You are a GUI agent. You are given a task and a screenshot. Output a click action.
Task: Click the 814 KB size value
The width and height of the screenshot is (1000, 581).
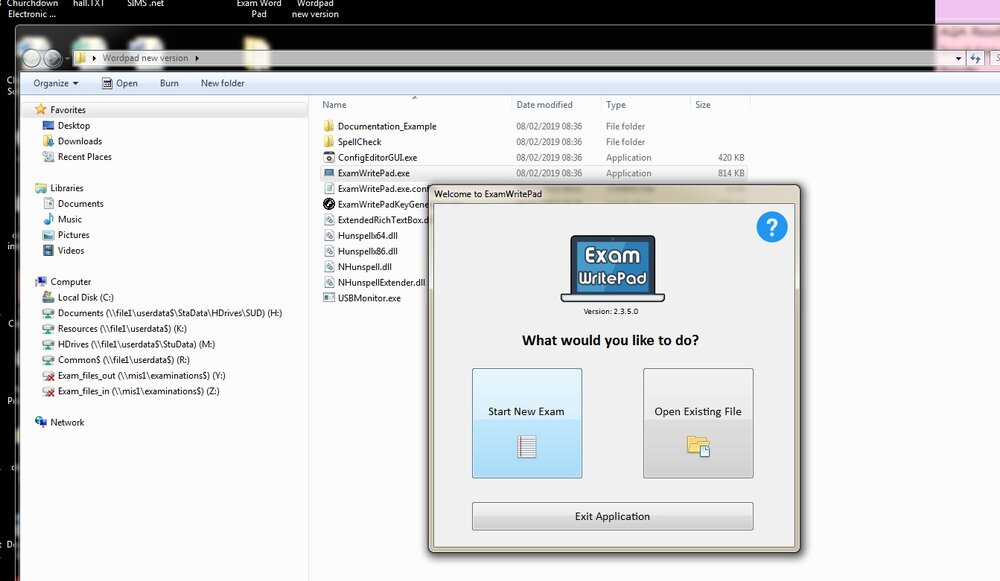click(731, 173)
